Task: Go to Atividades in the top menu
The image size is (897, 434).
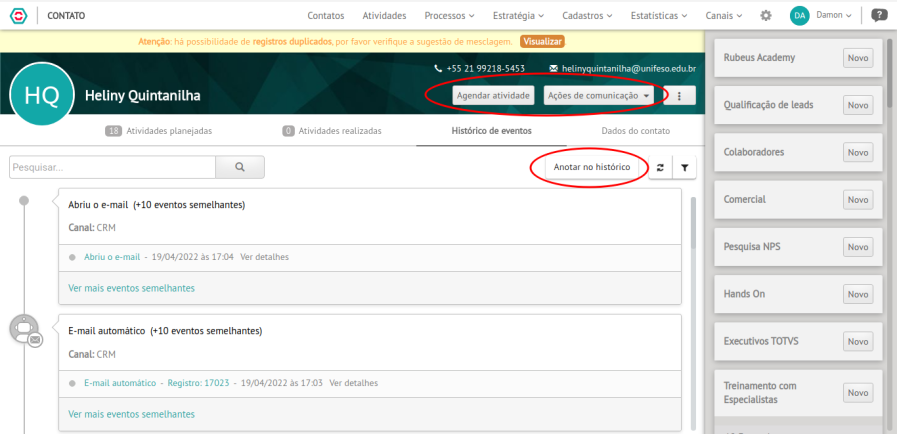Action: [384, 16]
